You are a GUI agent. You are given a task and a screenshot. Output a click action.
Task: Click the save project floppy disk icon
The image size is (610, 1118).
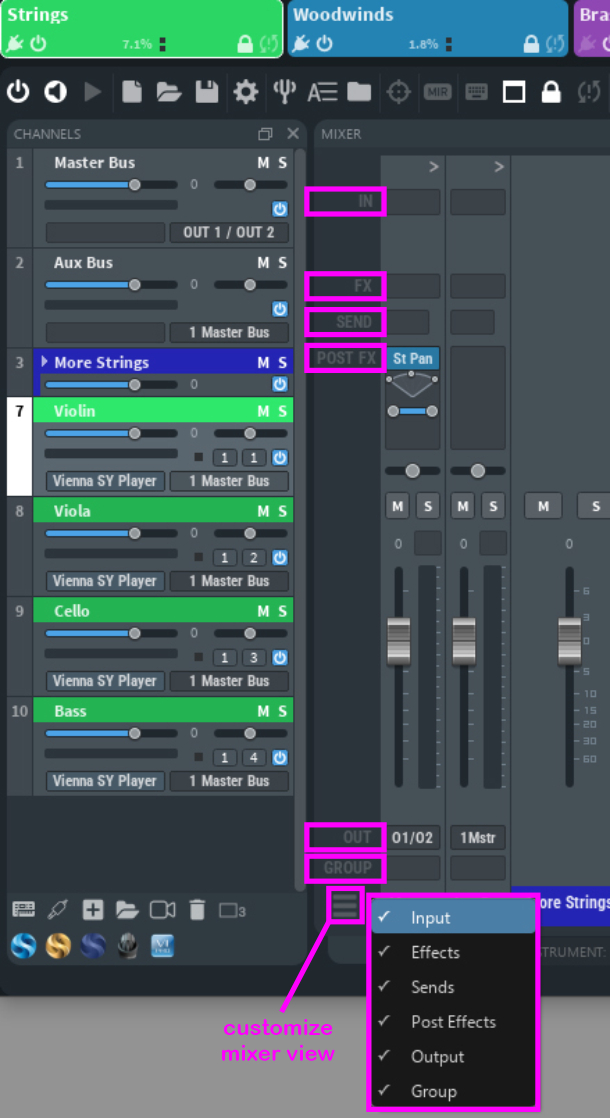[207, 93]
